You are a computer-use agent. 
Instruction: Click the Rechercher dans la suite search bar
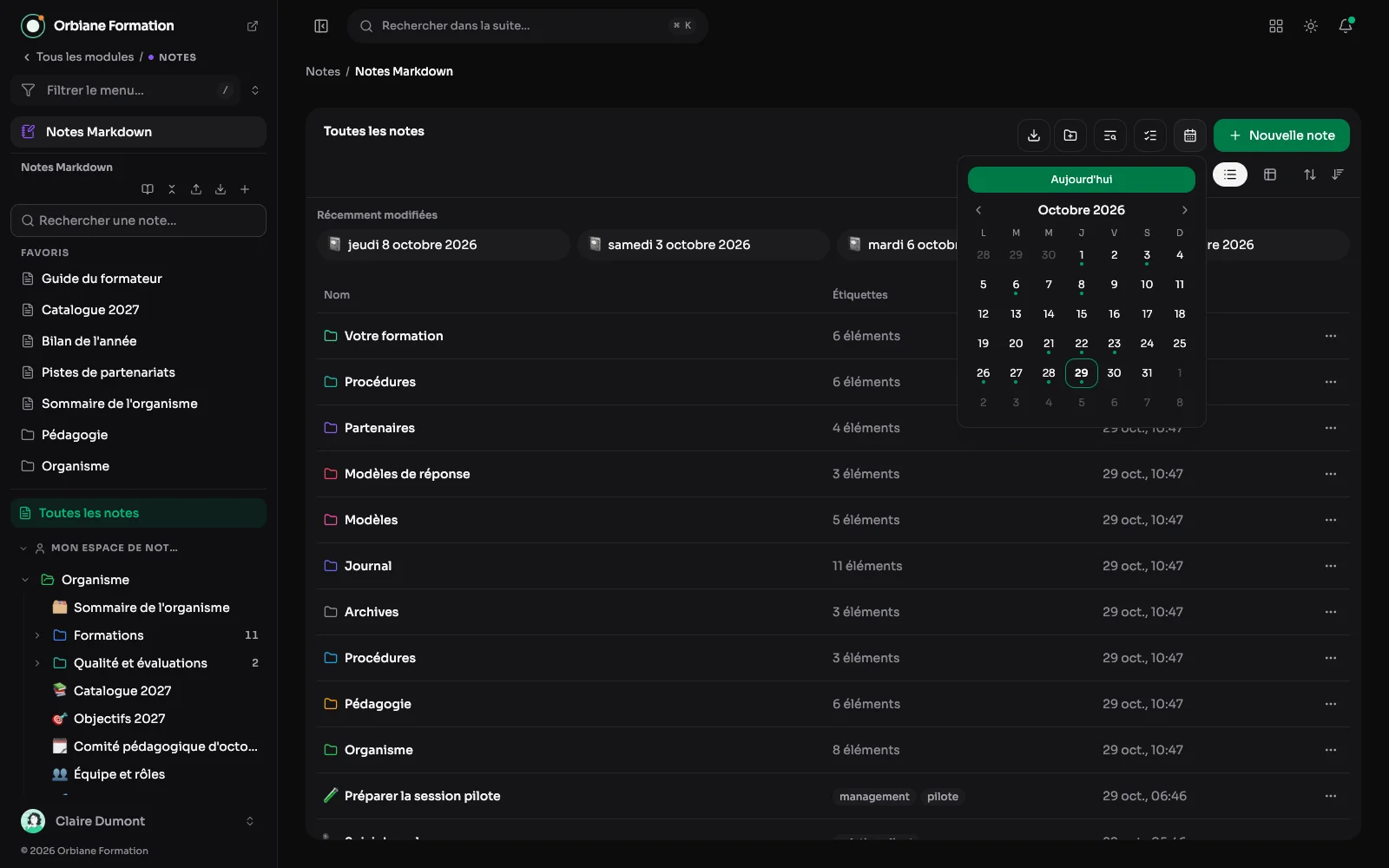pyautogui.click(x=528, y=26)
